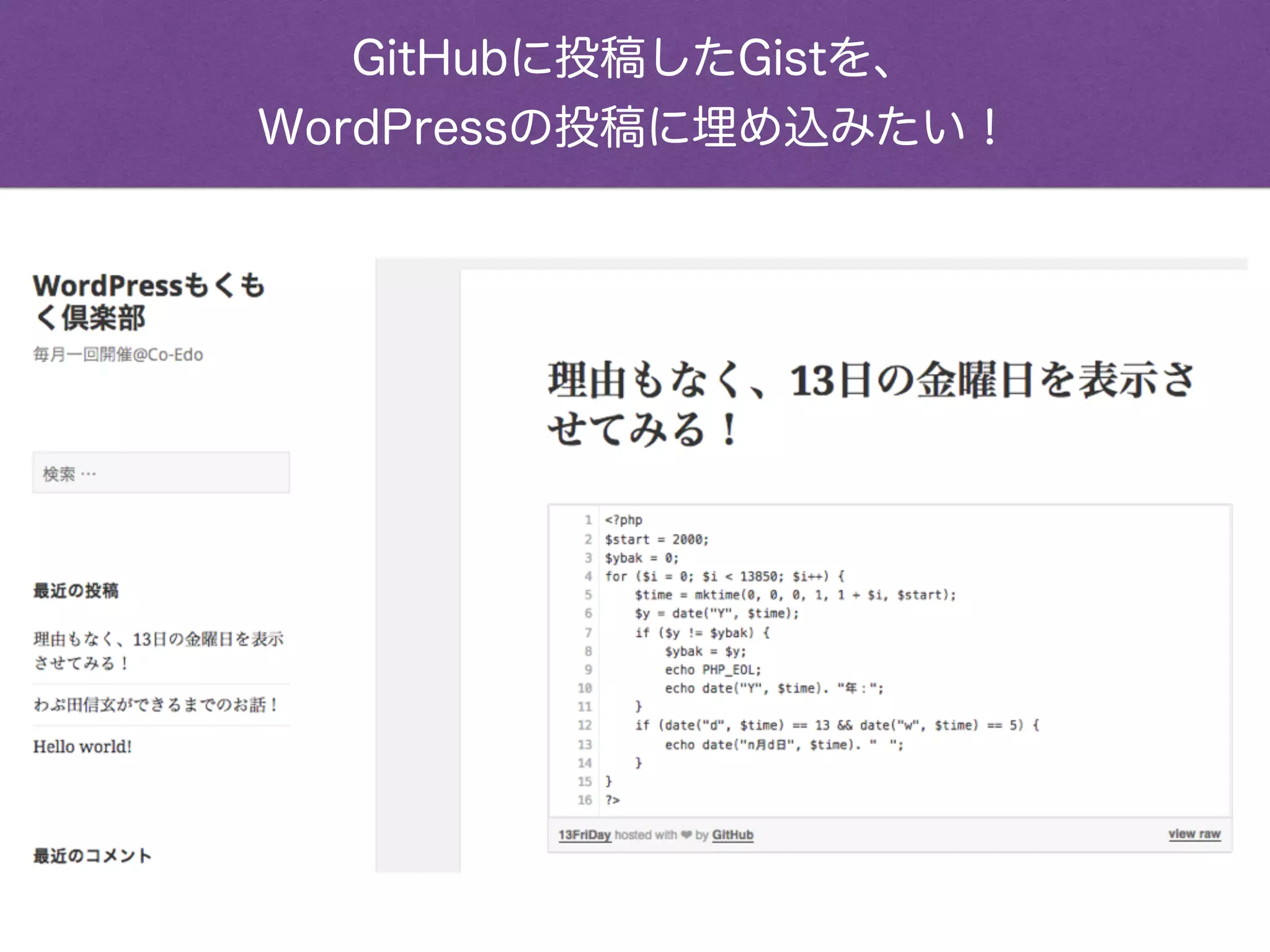Click line number 16 in gist gutter
1270x952 pixels.
point(585,800)
